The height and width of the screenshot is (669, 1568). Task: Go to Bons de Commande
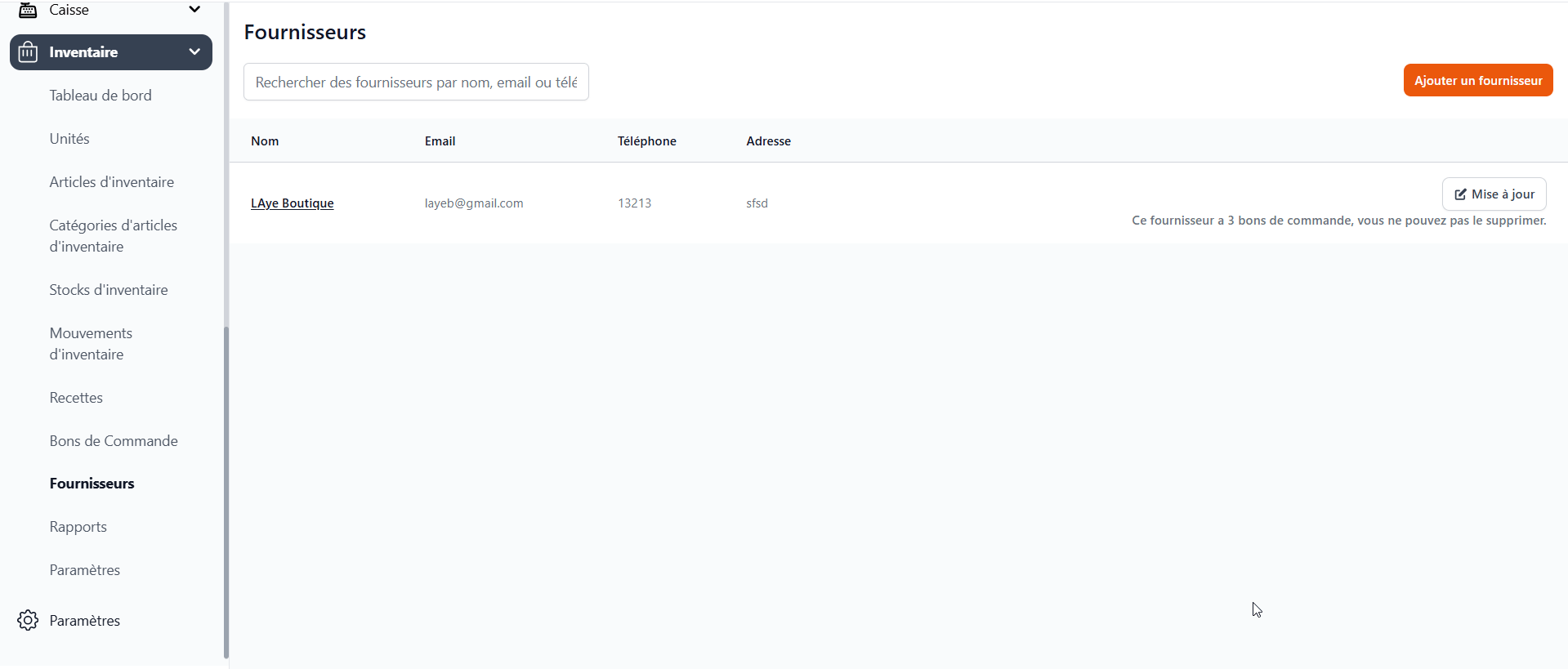coord(114,441)
